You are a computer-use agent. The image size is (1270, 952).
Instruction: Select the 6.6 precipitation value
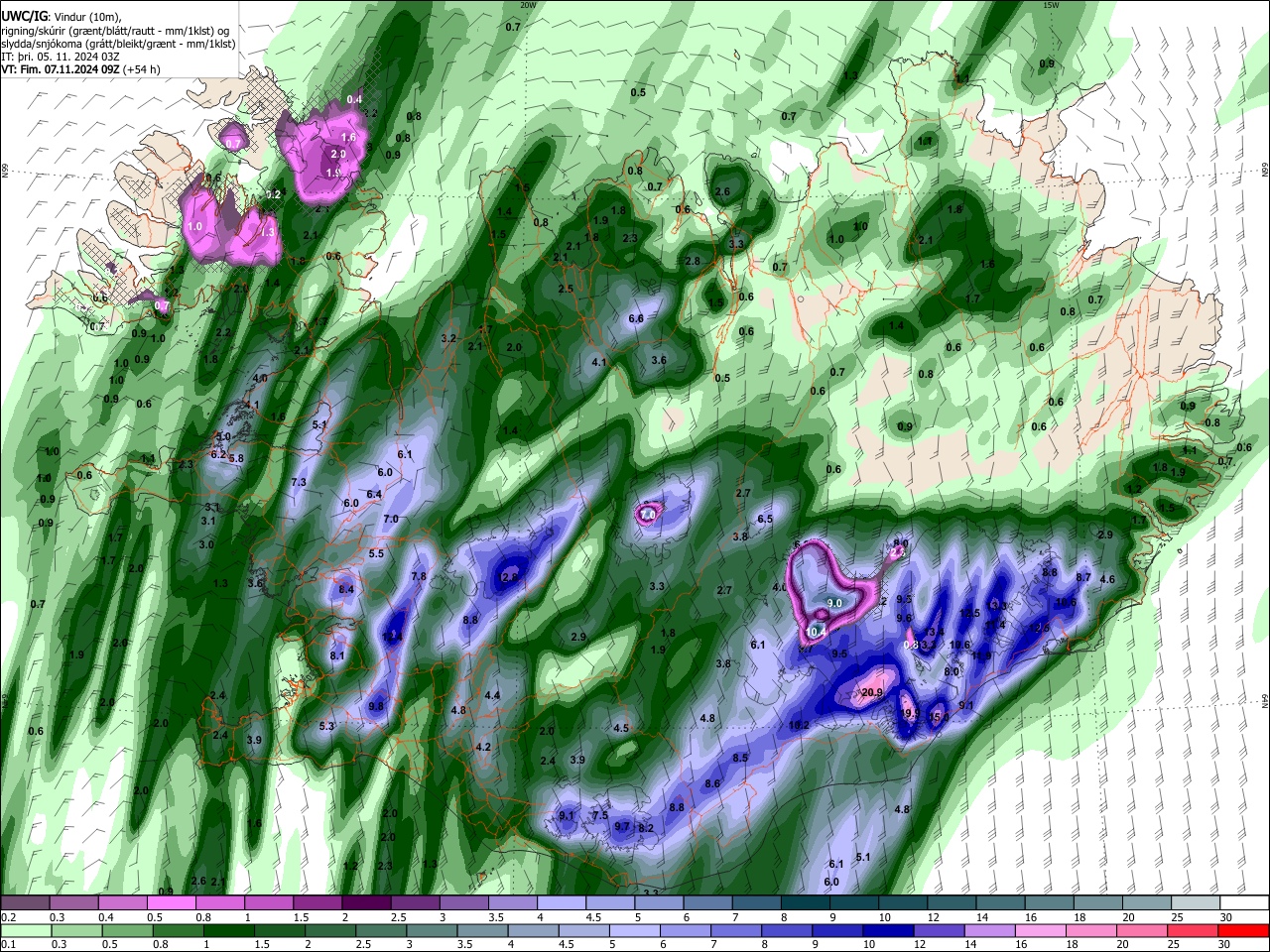coord(637,318)
